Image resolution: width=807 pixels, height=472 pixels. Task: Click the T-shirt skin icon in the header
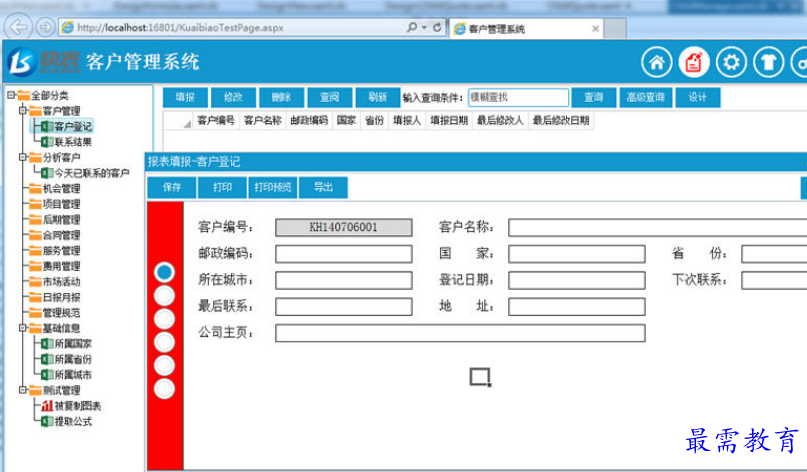click(x=769, y=63)
